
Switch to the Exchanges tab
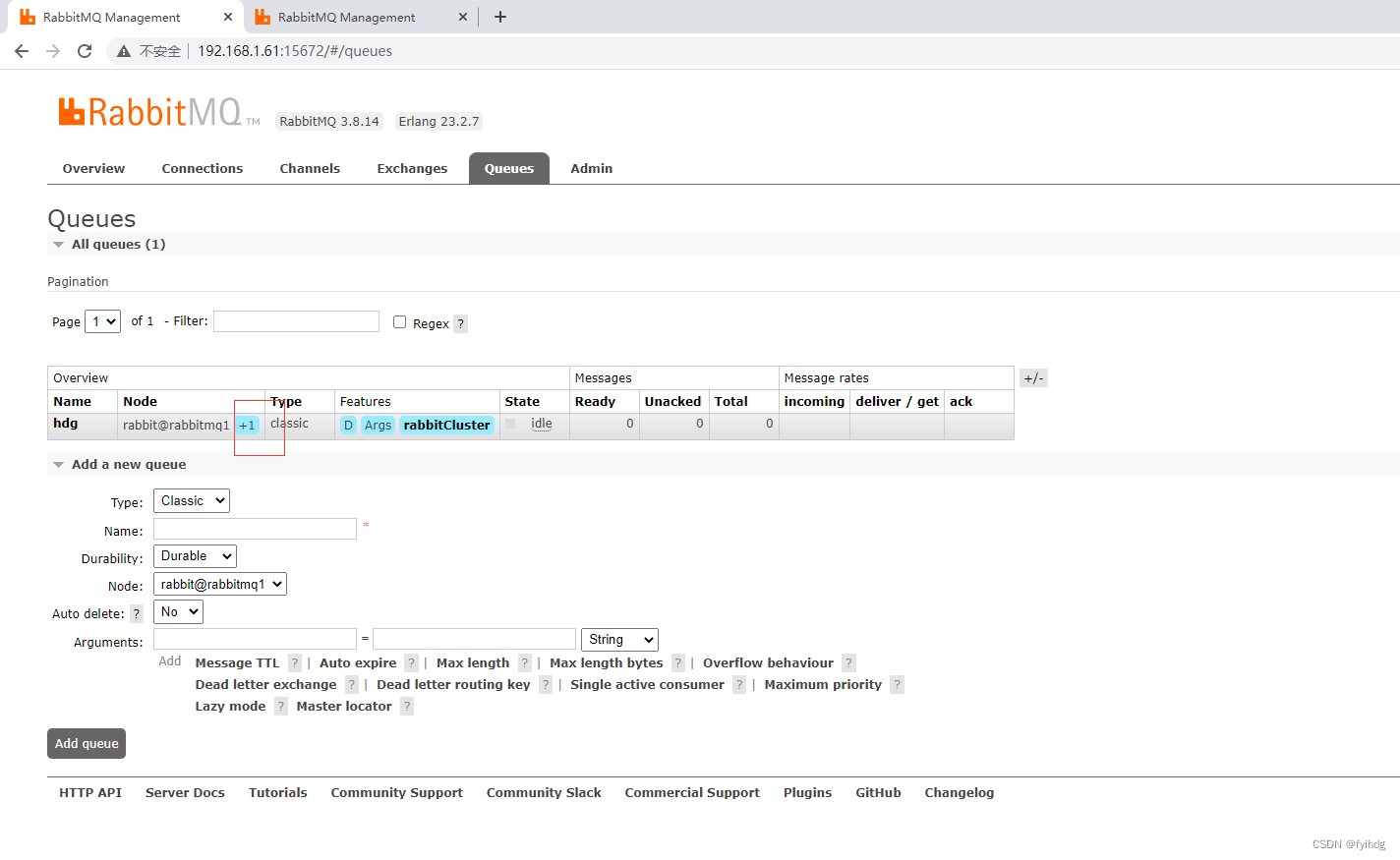point(412,169)
